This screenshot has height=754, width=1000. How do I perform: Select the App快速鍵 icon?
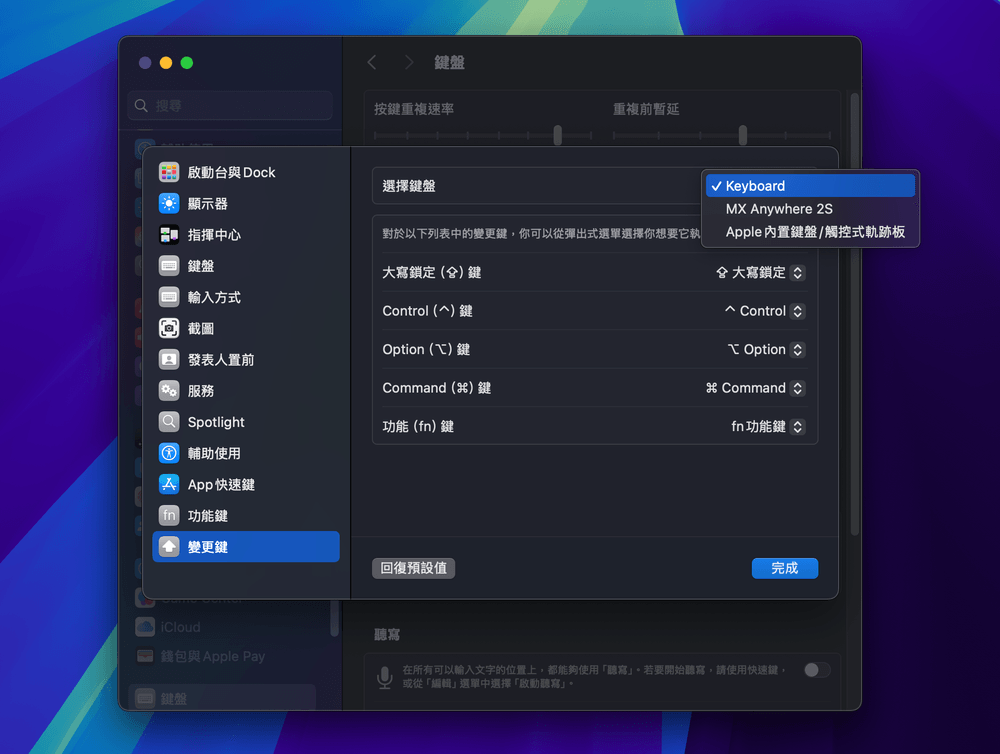pyautogui.click(x=169, y=484)
